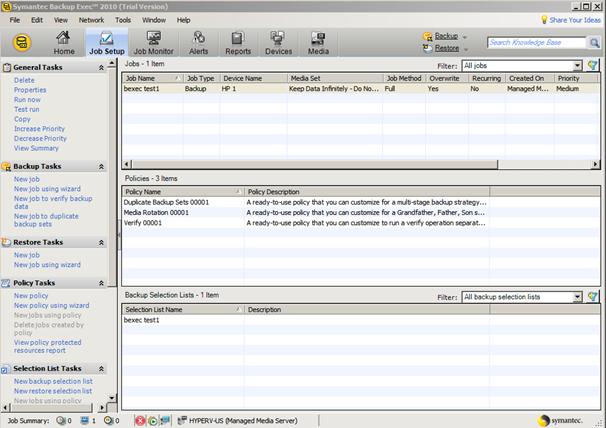Image resolution: width=606 pixels, height=428 pixels.
Task: Sort by the Policy Name column header
Action: [x=183, y=192]
